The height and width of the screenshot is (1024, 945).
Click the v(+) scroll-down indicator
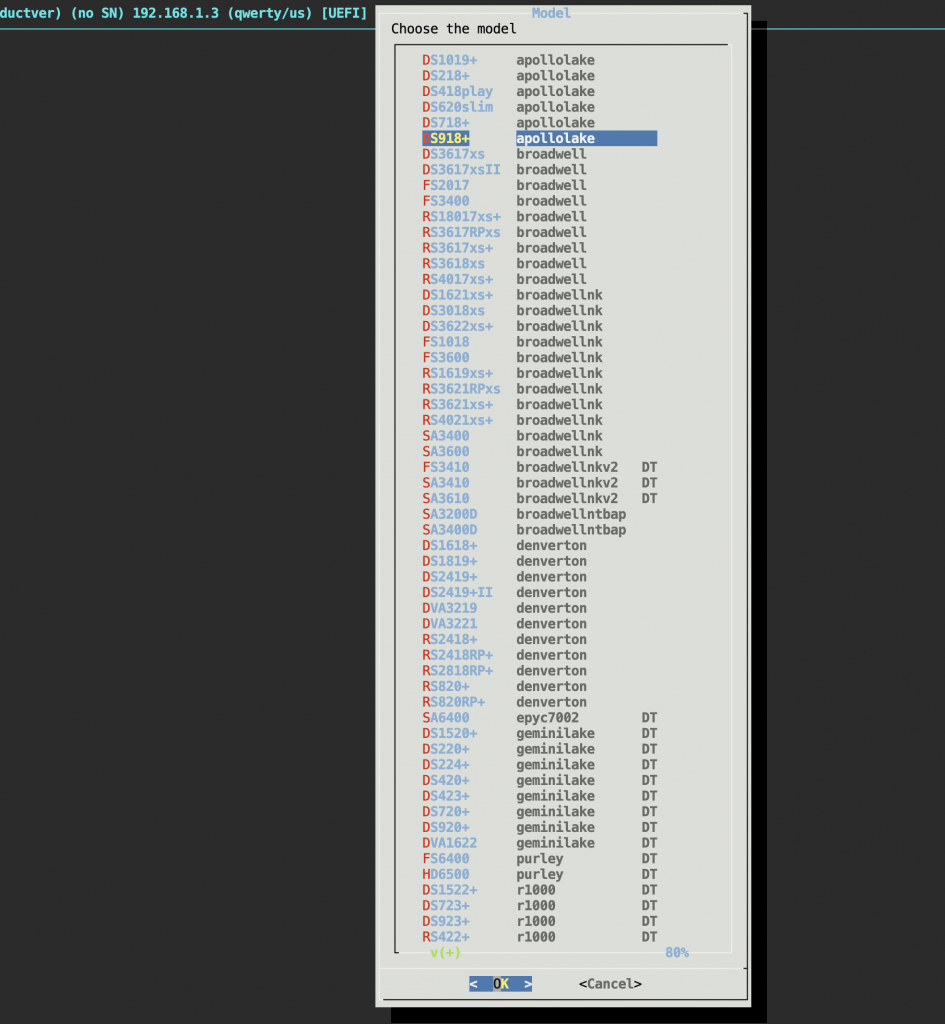coord(445,953)
